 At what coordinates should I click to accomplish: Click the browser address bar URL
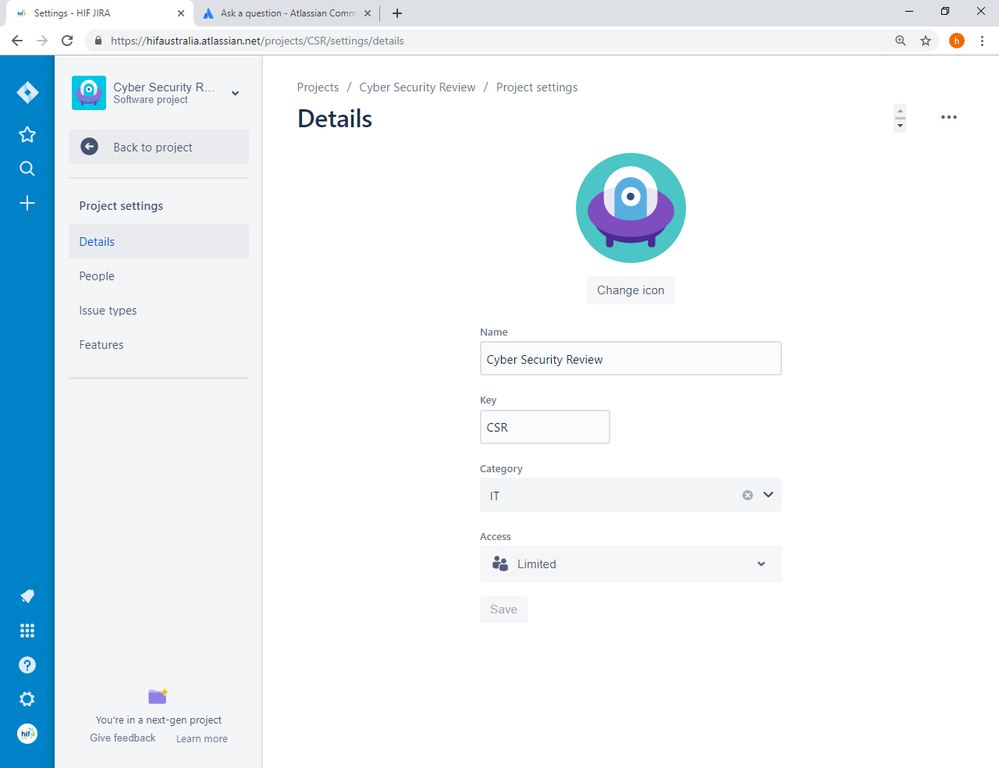257,41
